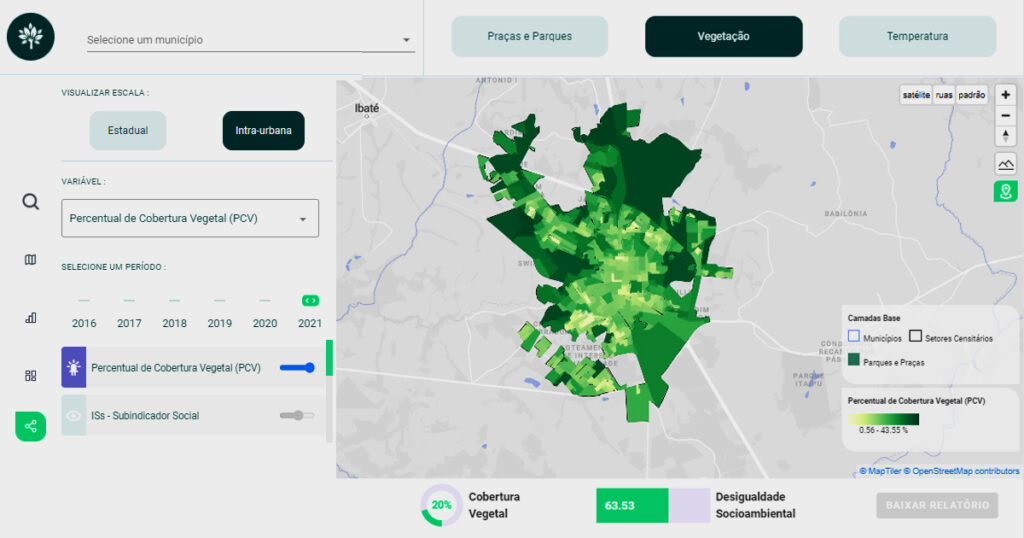Click the Baixar Relatório button
Image resolution: width=1024 pixels, height=538 pixels.
pos(937,505)
